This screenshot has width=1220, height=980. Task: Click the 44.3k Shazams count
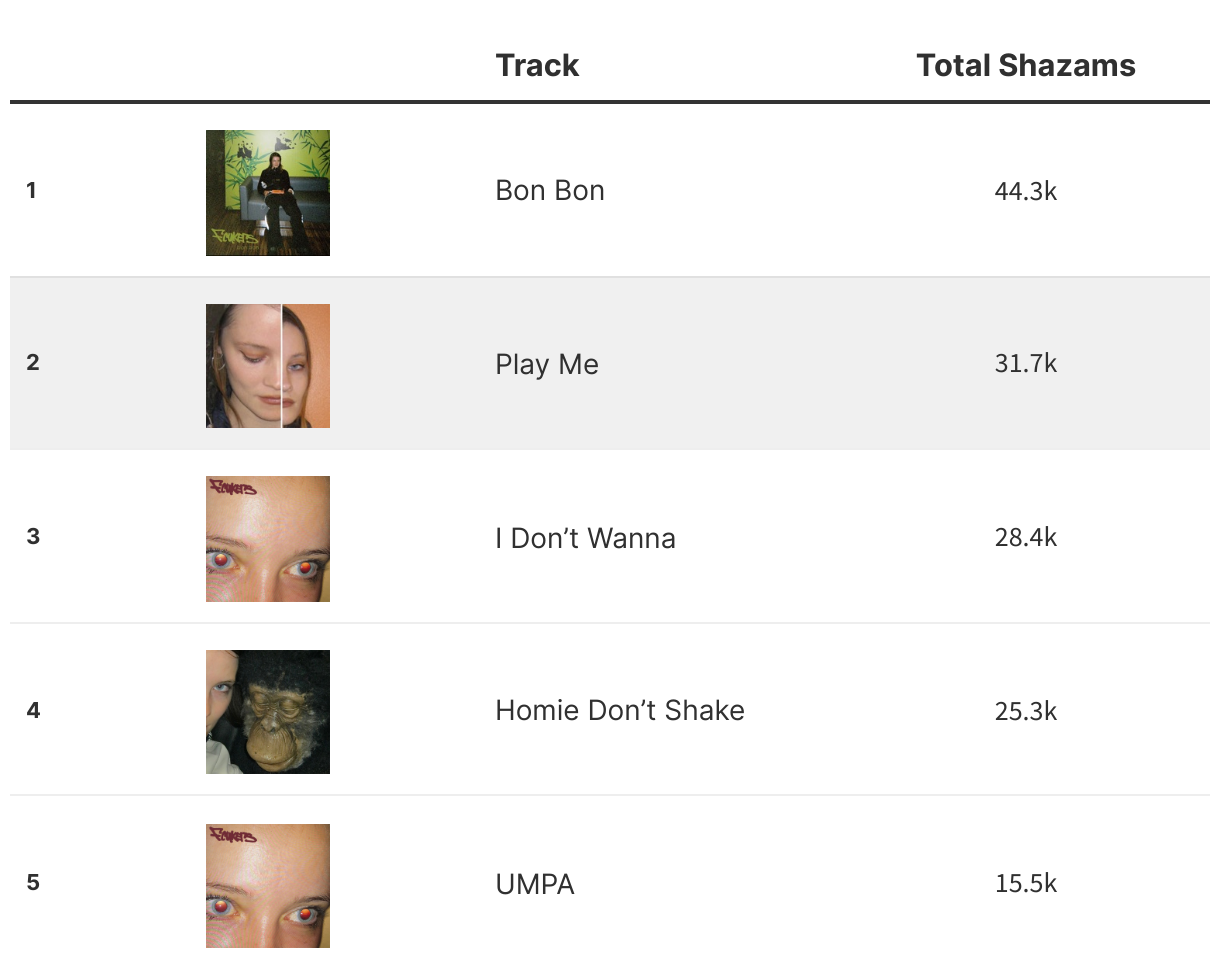1025,190
